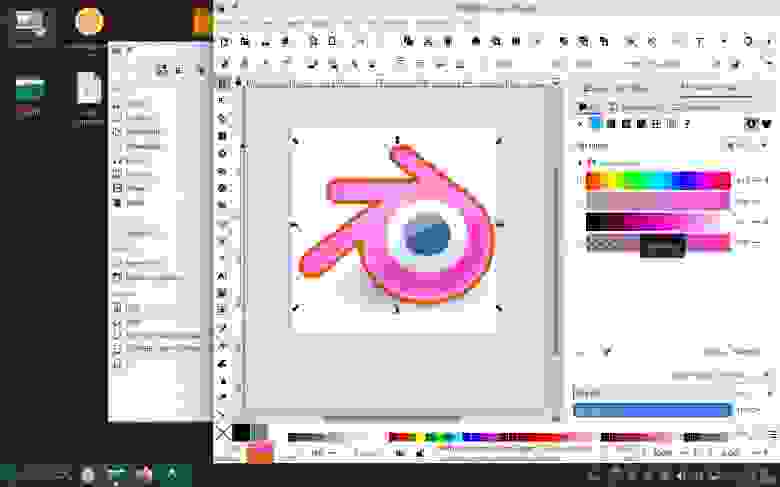Adjust the blue Opacity slider at panel bottom
The width and height of the screenshot is (780, 487).
pyautogui.click(x=652, y=411)
